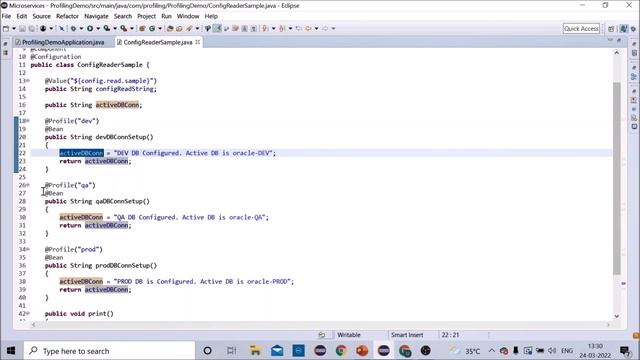Click the External Tools run icon

tap(124, 29)
